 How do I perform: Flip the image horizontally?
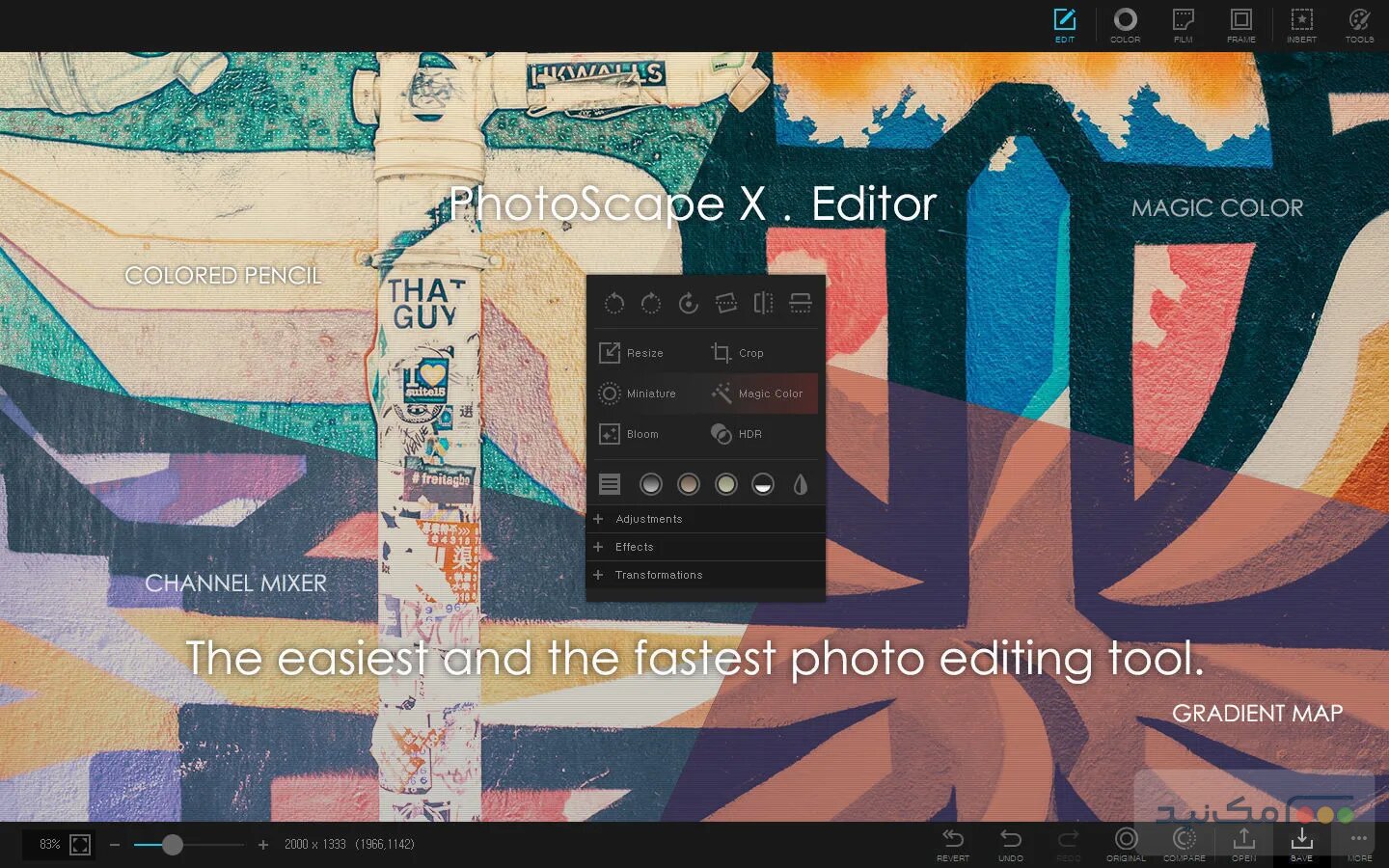click(763, 303)
